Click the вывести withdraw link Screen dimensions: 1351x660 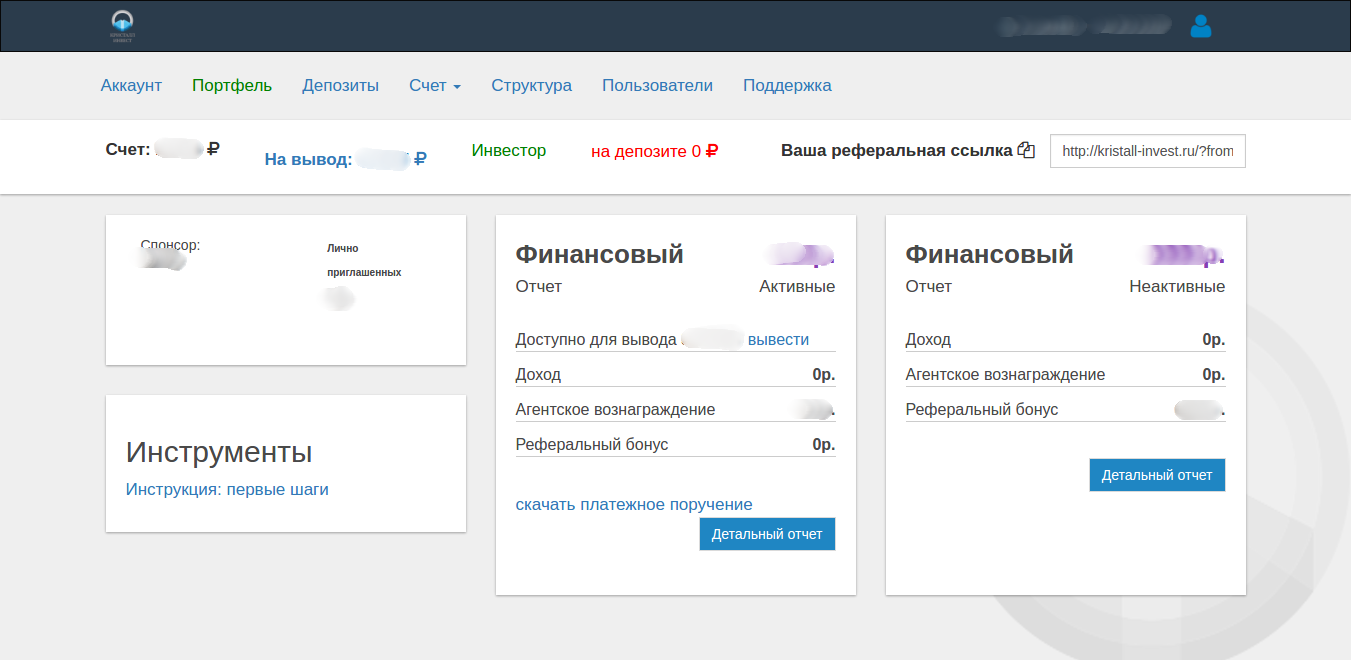778,339
